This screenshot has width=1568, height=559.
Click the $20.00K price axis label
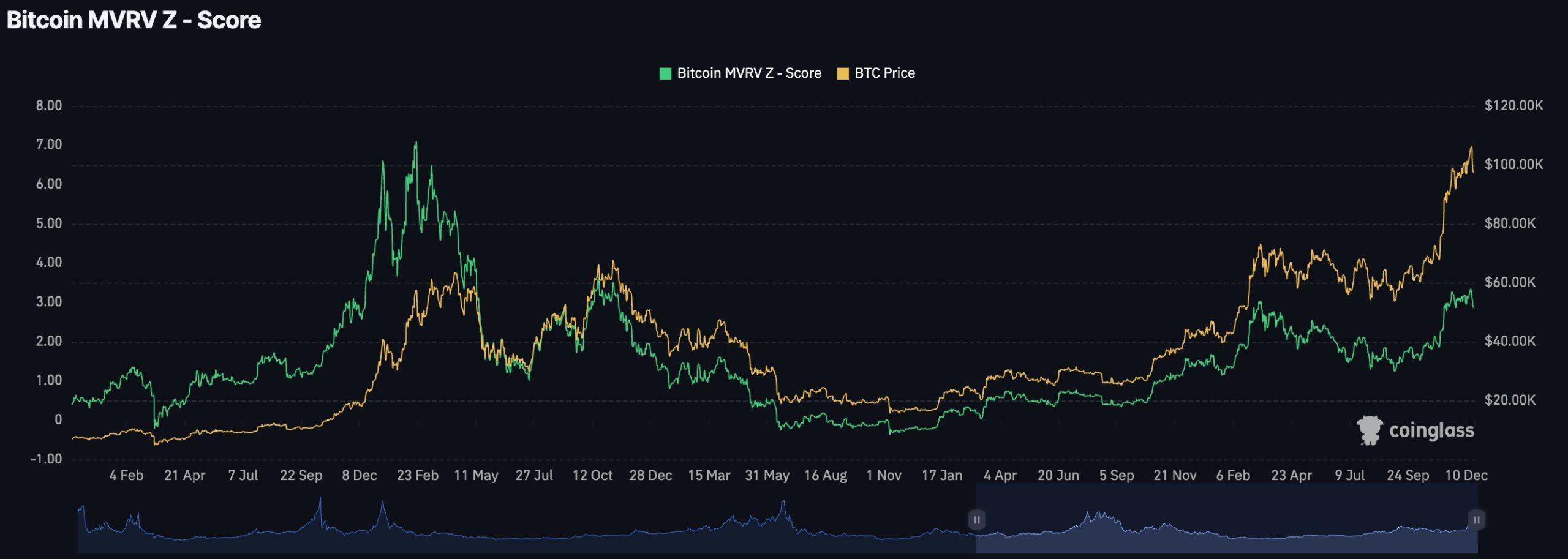(x=1510, y=400)
